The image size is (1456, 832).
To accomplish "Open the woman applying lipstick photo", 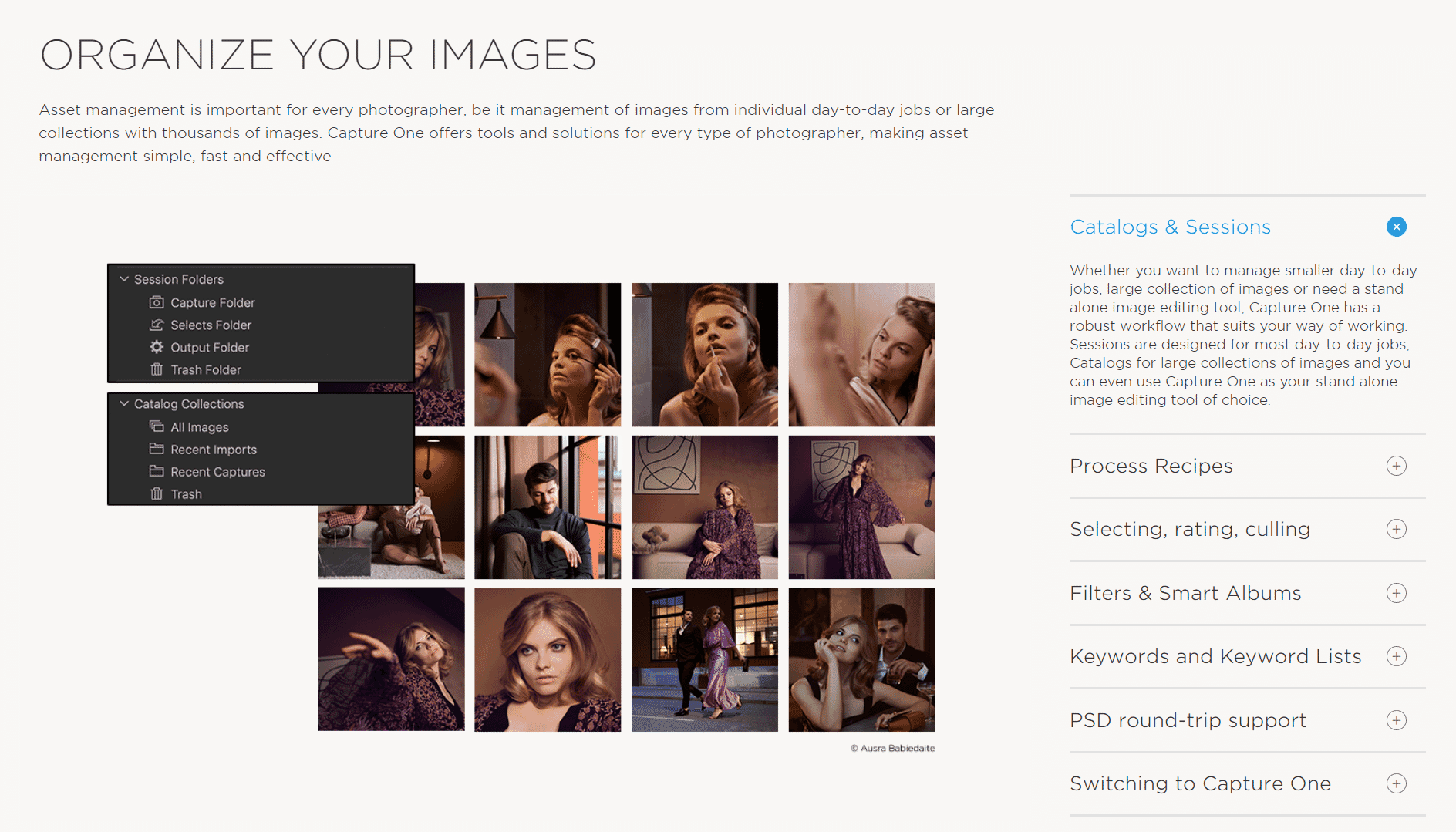I will [705, 355].
